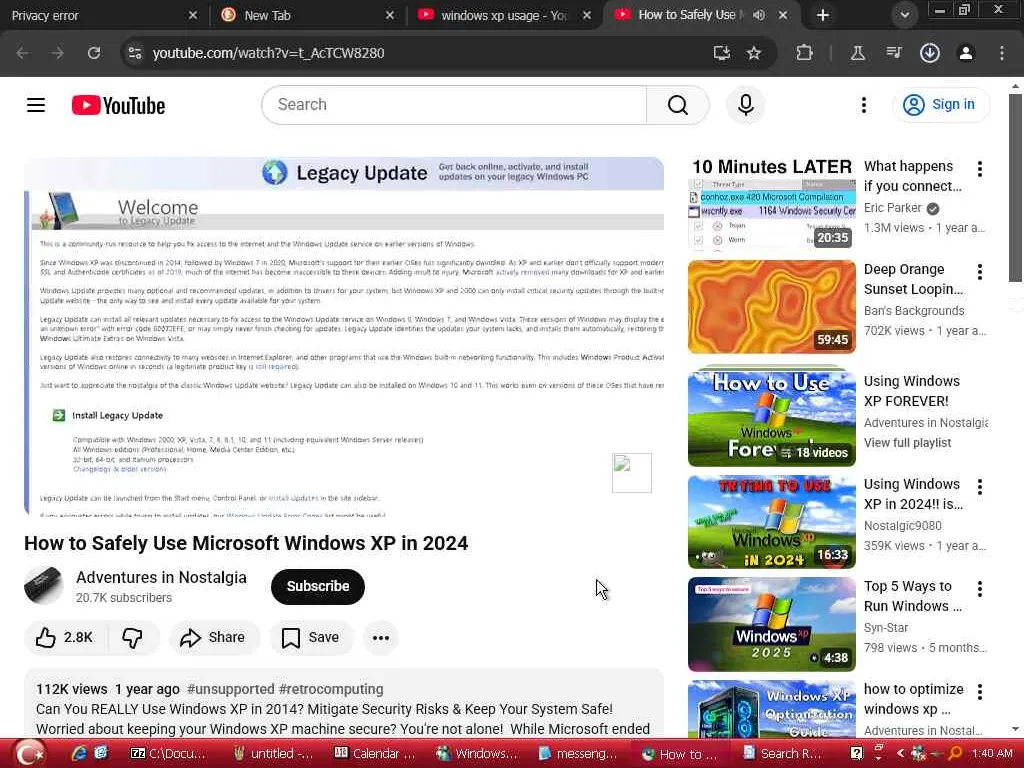Reload the YouTube page
Viewport: 1024px width, 768px height.
pos(94,53)
